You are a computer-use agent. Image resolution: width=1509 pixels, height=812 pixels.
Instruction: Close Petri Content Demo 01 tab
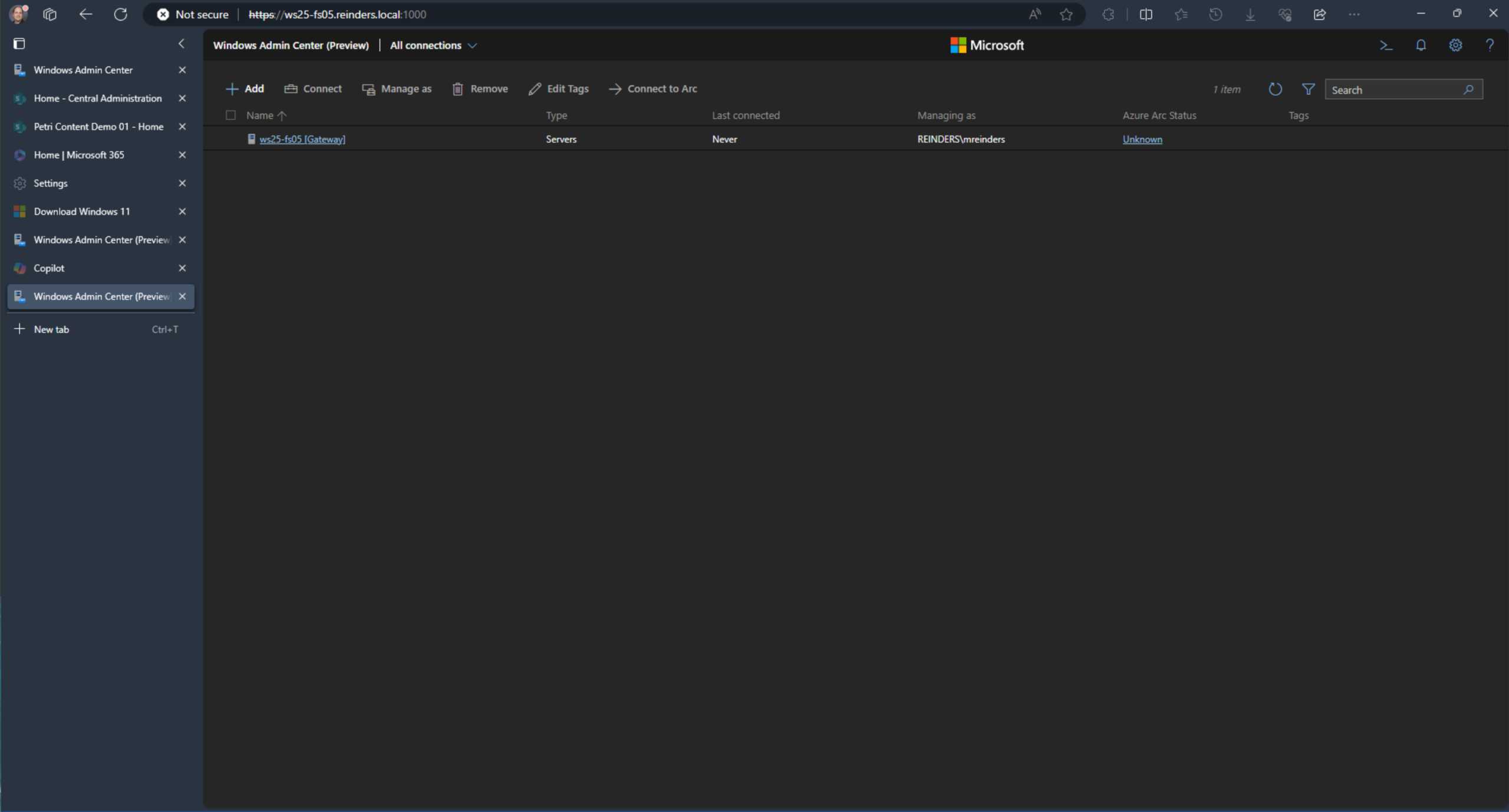point(182,127)
